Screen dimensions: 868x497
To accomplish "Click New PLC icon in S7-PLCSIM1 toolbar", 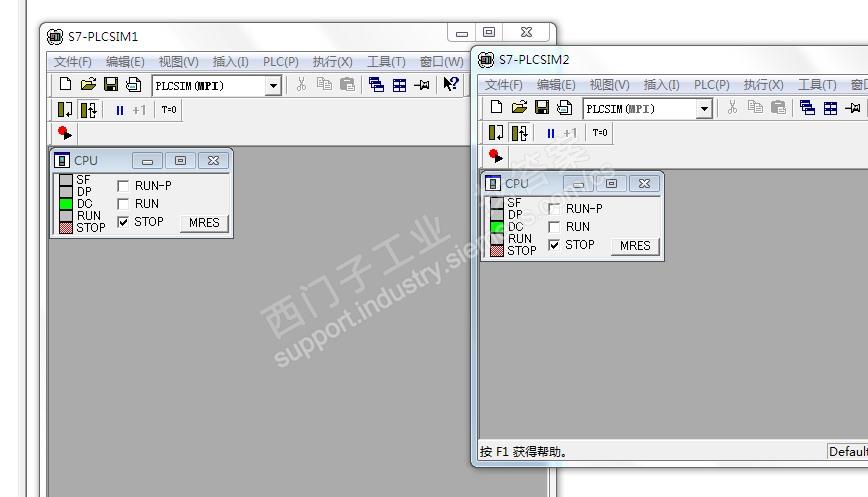I will tap(65, 84).
